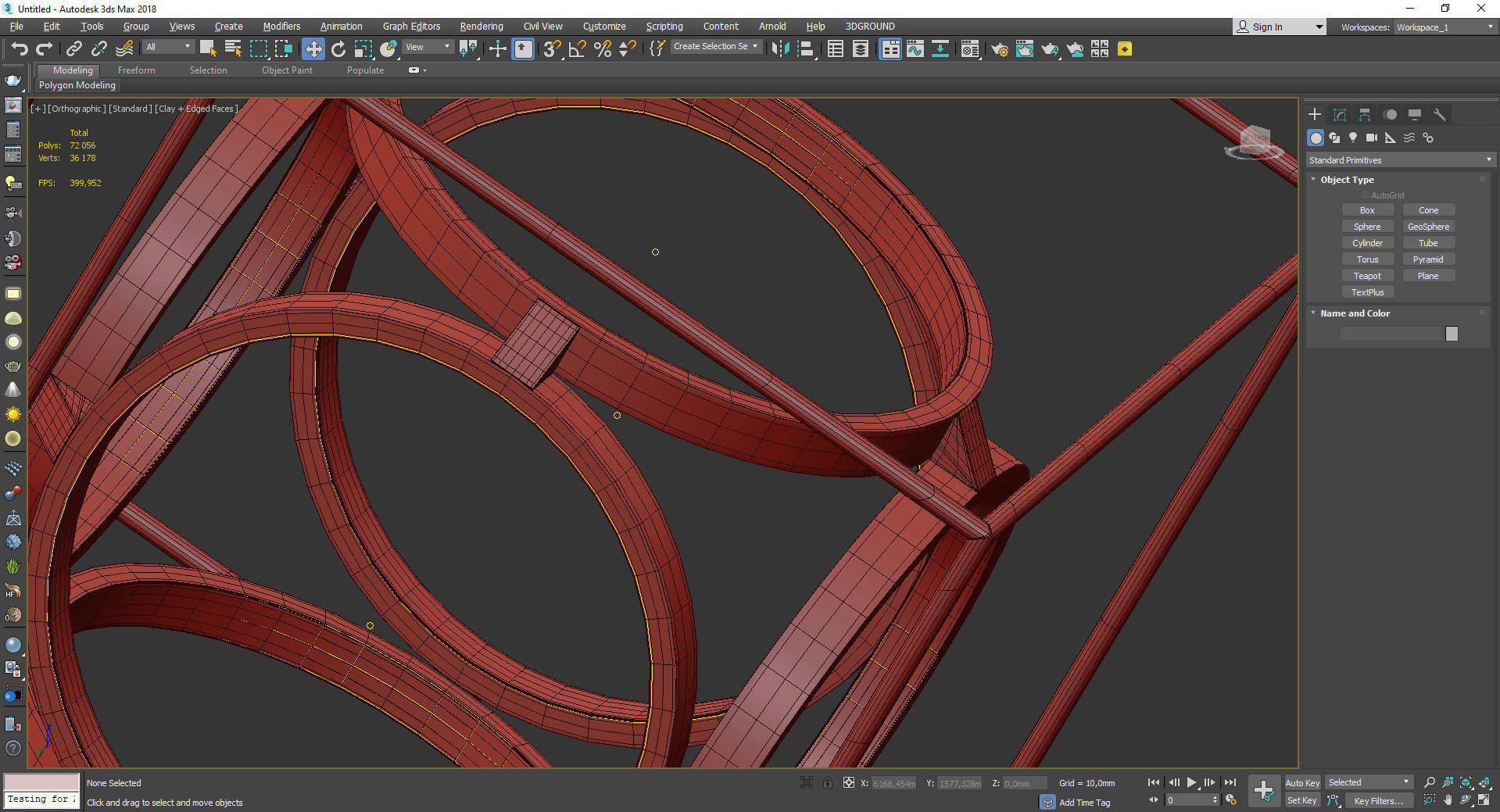
Task: Activate the Select and Scale tool
Action: [x=363, y=49]
